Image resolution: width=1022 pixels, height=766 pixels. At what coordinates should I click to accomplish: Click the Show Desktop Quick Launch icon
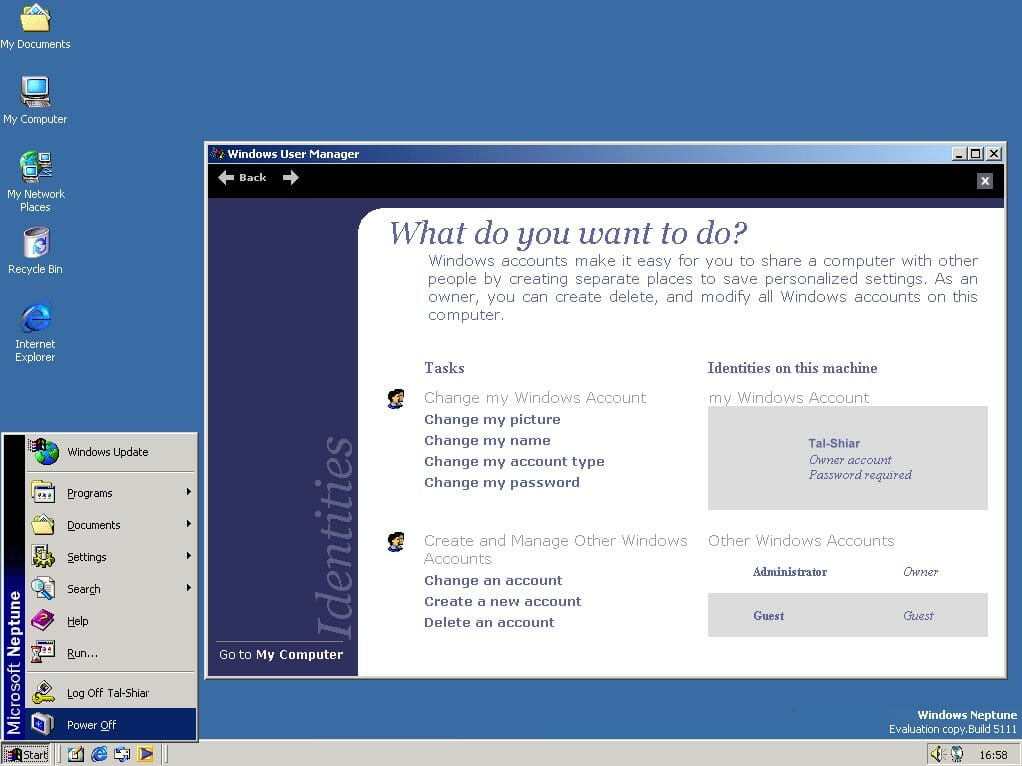76,754
